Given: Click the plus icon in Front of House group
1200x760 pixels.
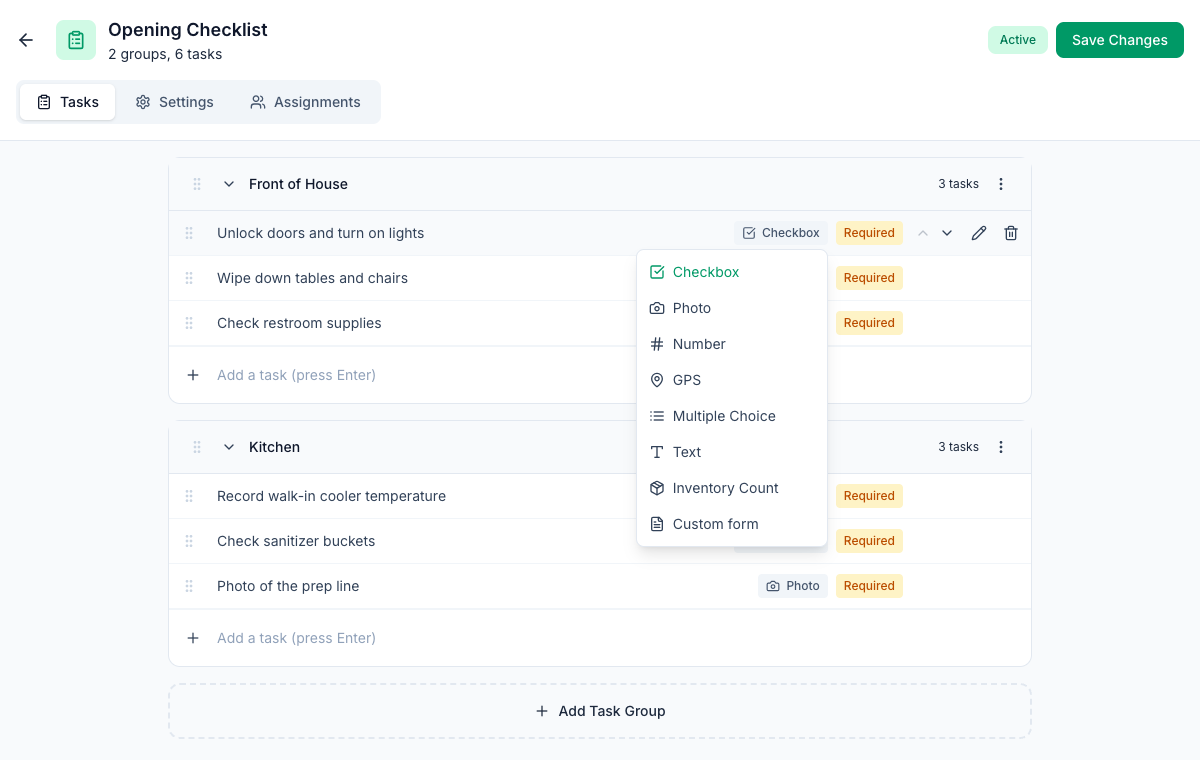Looking at the screenshot, I should click(193, 375).
